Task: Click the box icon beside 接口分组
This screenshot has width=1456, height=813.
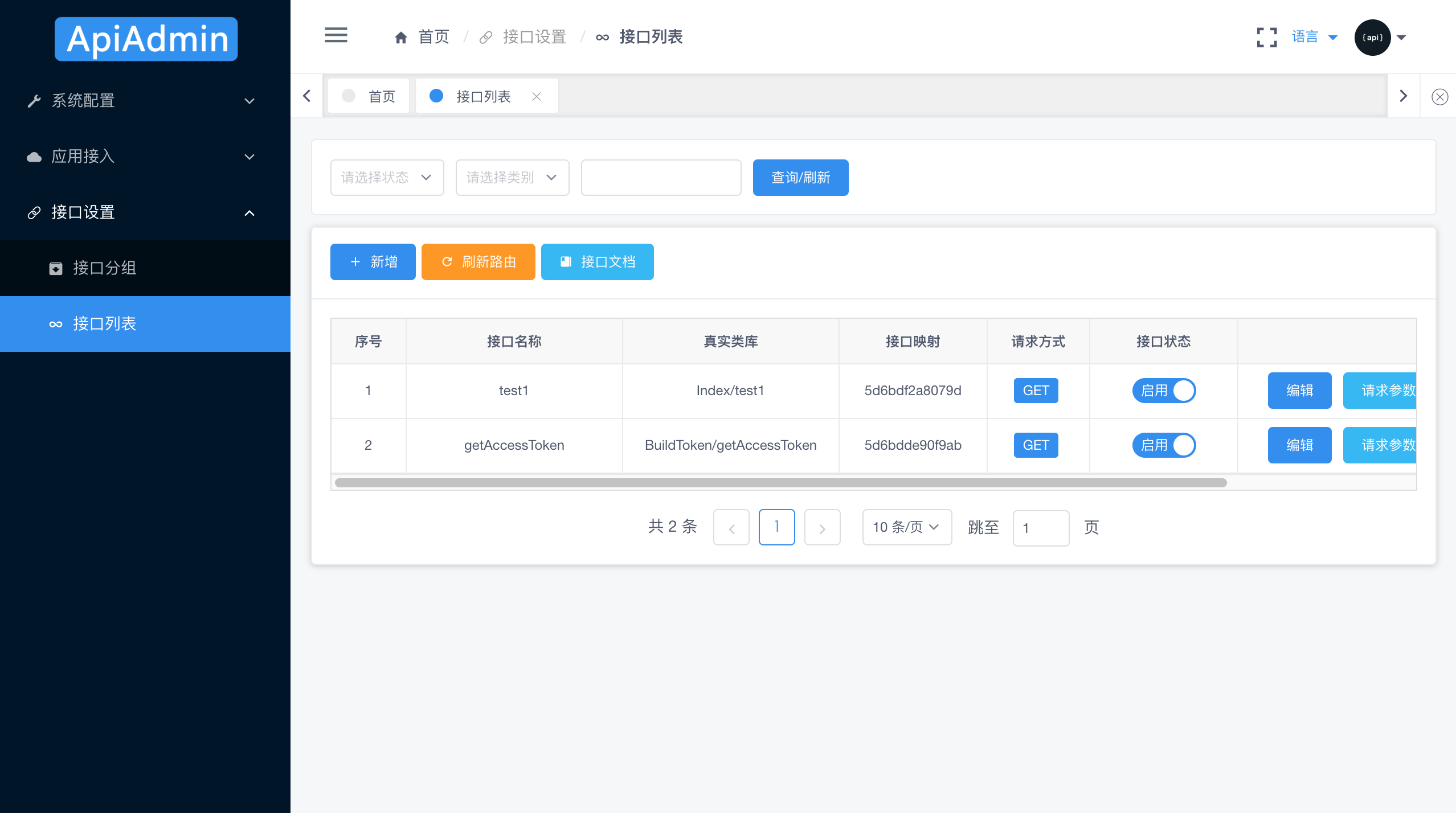Action: click(56, 268)
